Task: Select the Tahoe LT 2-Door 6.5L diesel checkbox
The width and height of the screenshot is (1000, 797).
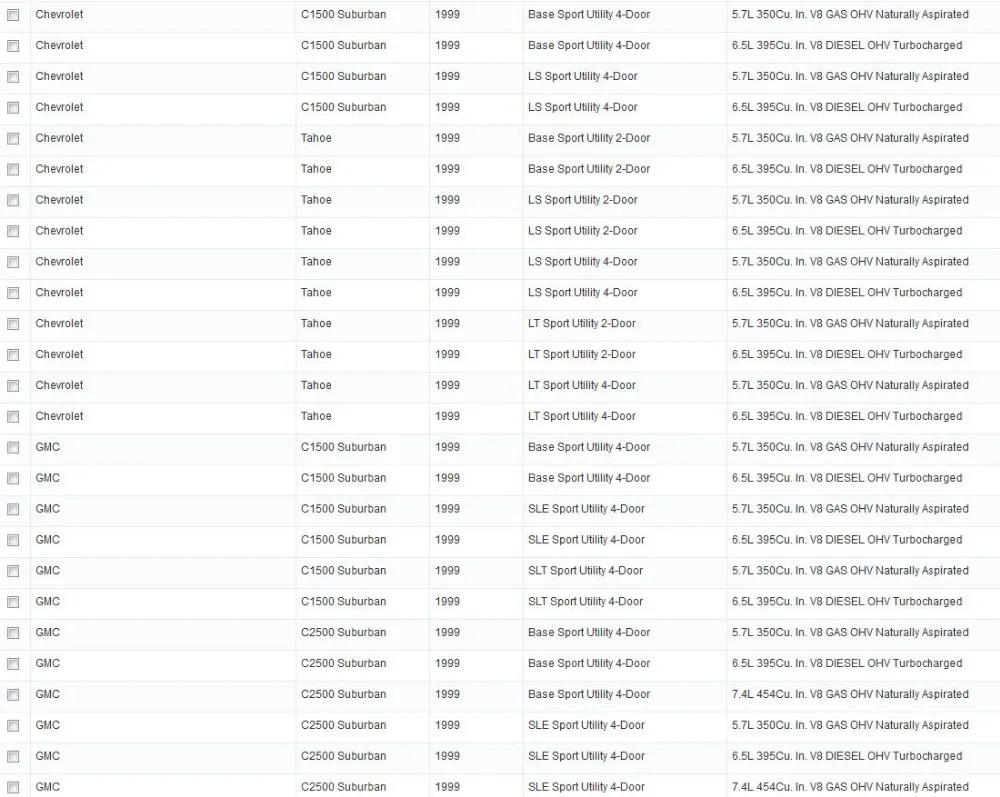Action: (13, 355)
